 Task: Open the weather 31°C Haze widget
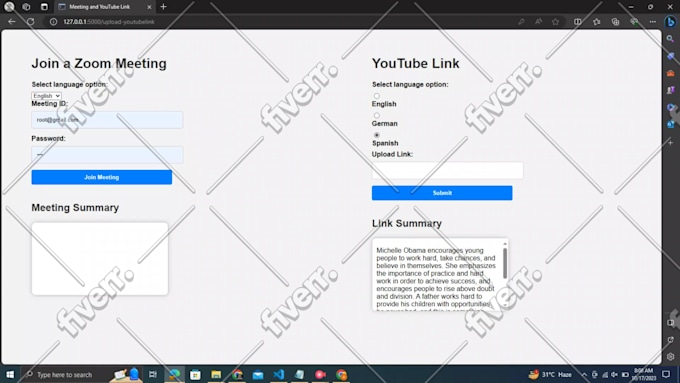[x=550, y=374]
